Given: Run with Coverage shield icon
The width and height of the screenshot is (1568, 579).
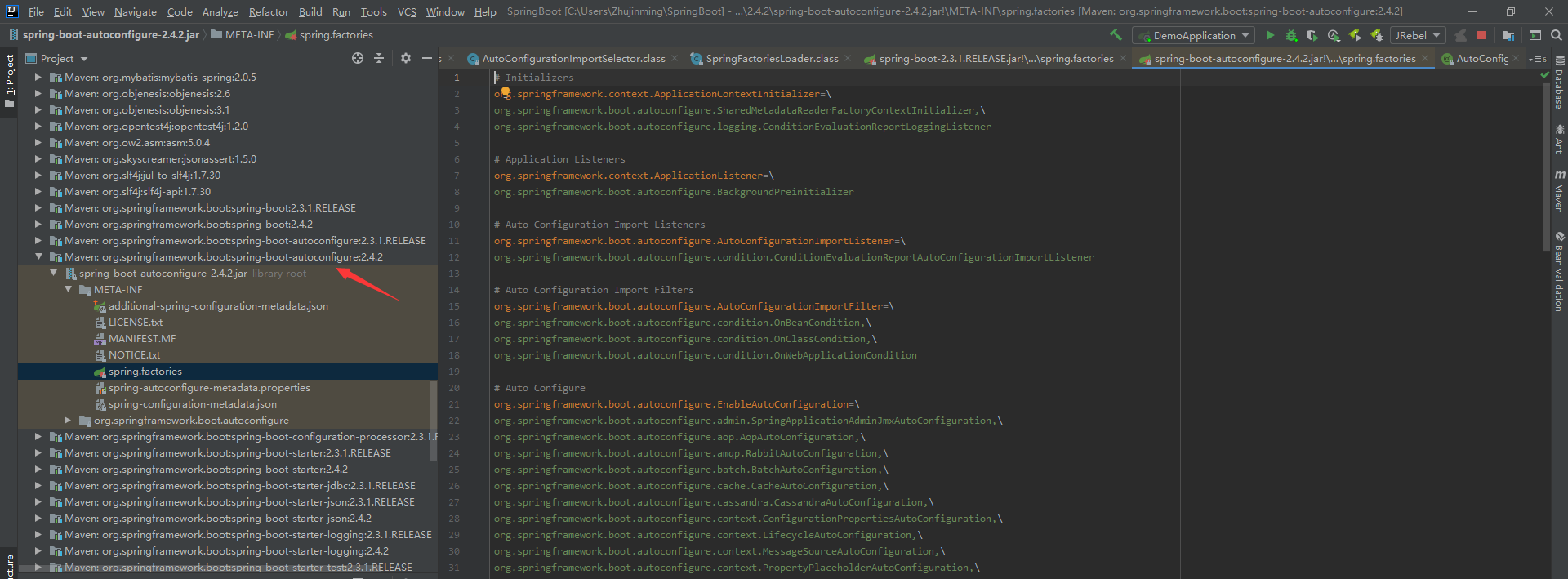Looking at the screenshot, I should [1312, 35].
